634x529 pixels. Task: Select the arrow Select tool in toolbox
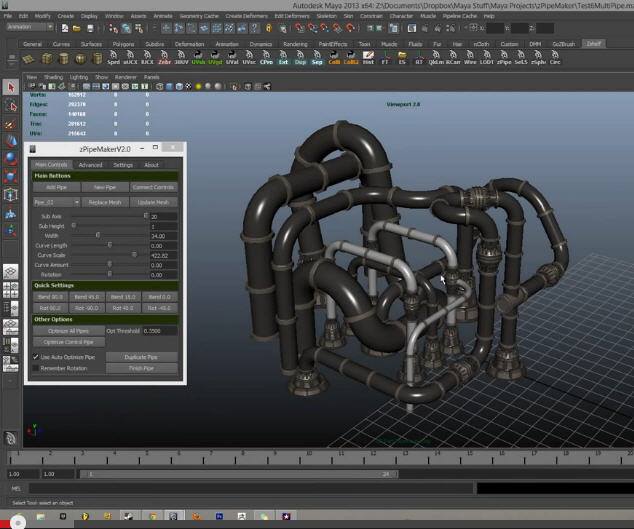click(x=11, y=87)
